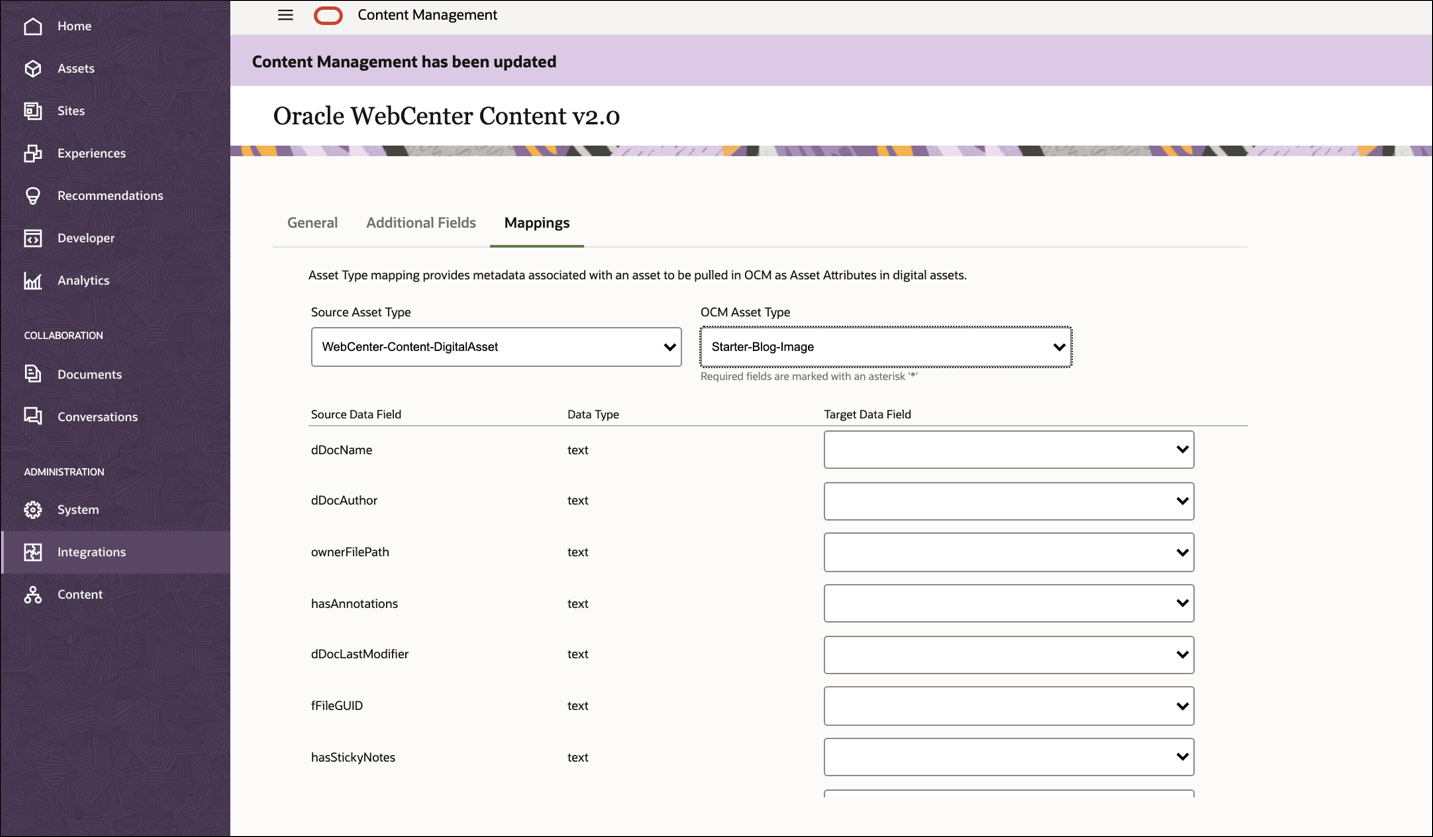Click the Recommendations lightbulb icon
This screenshot has width=1433, height=837.
(33, 196)
